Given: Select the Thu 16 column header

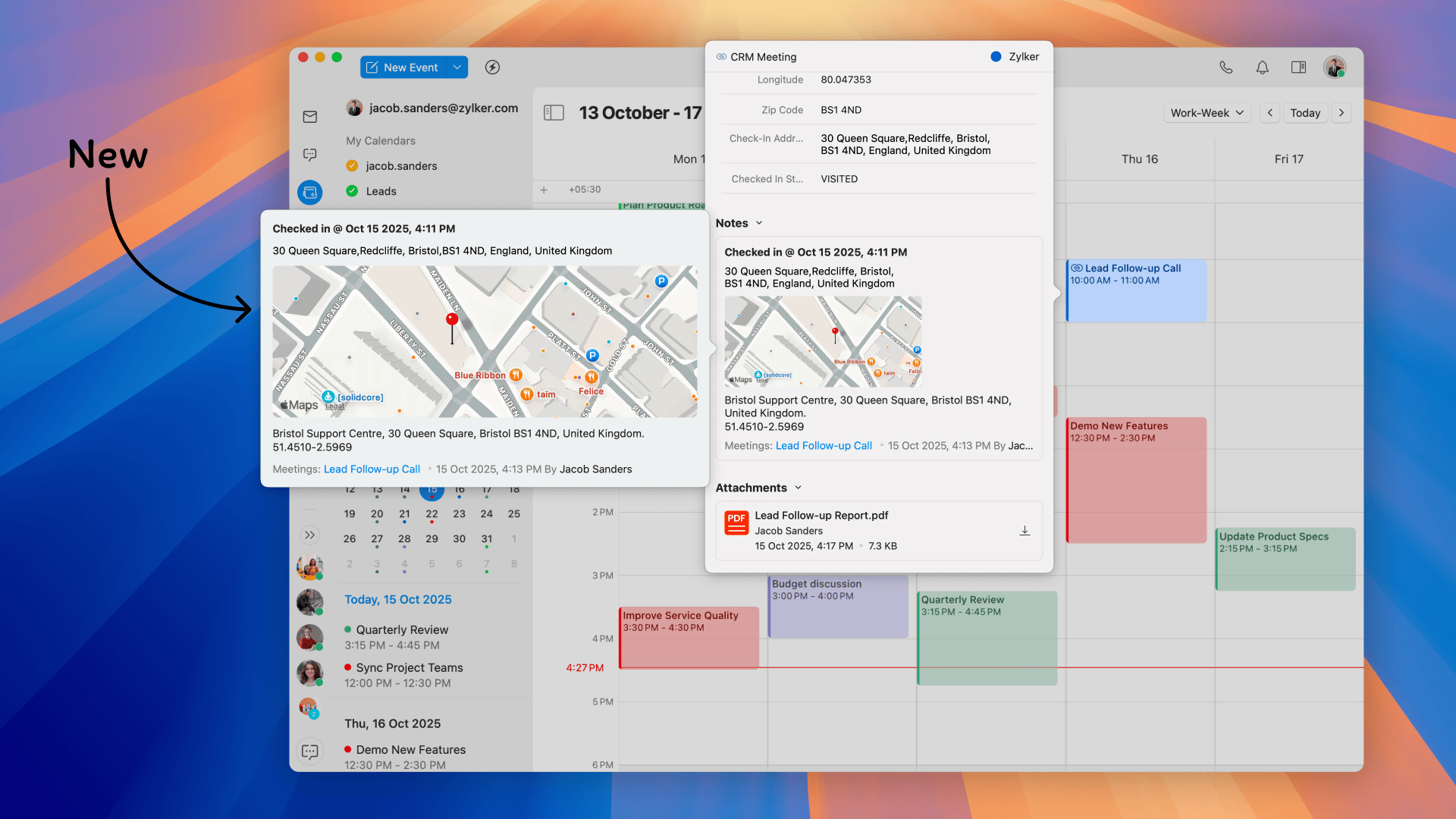Looking at the screenshot, I should point(1139,159).
